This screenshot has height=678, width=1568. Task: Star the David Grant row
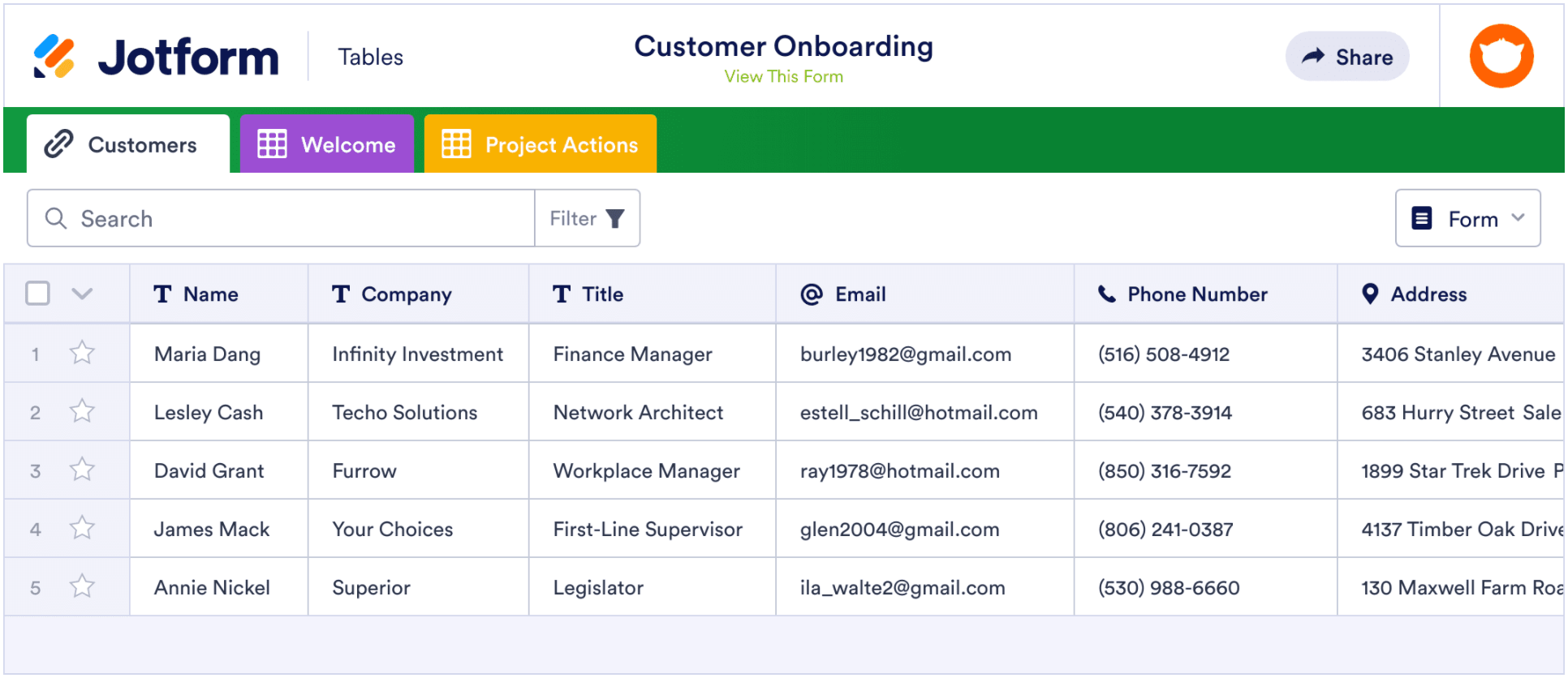tap(82, 470)
